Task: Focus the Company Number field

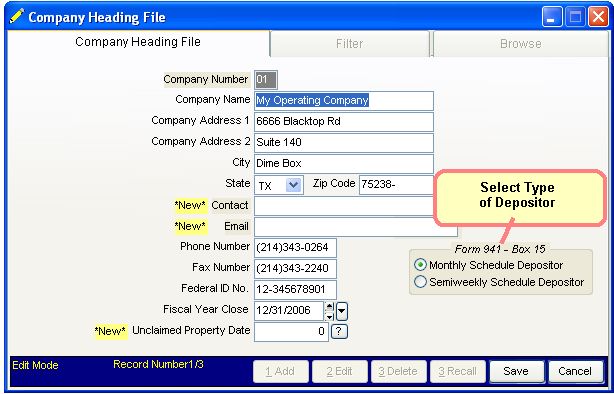Action: (266, 80)
